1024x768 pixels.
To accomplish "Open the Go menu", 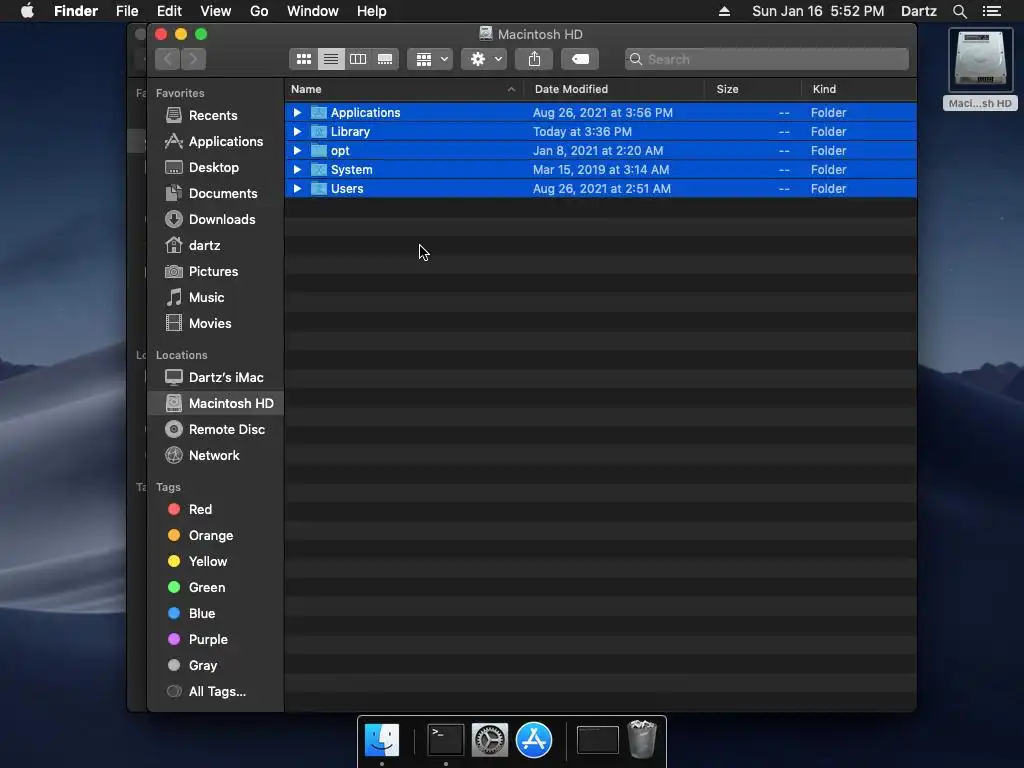I will pyautogui.click(x=259, y=11).
